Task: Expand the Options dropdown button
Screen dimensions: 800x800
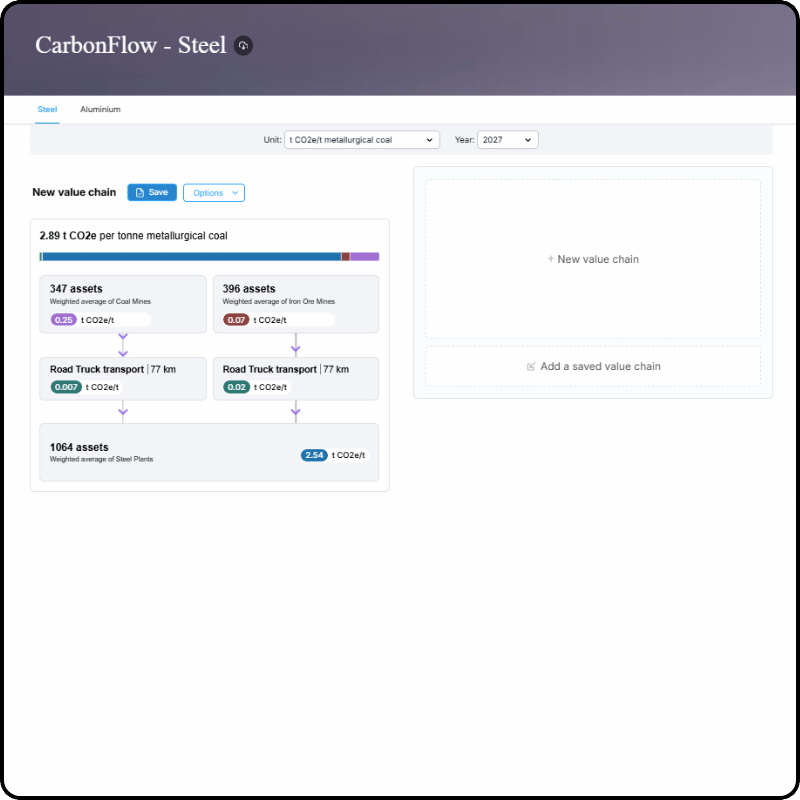Action: (x=213, y=193)
